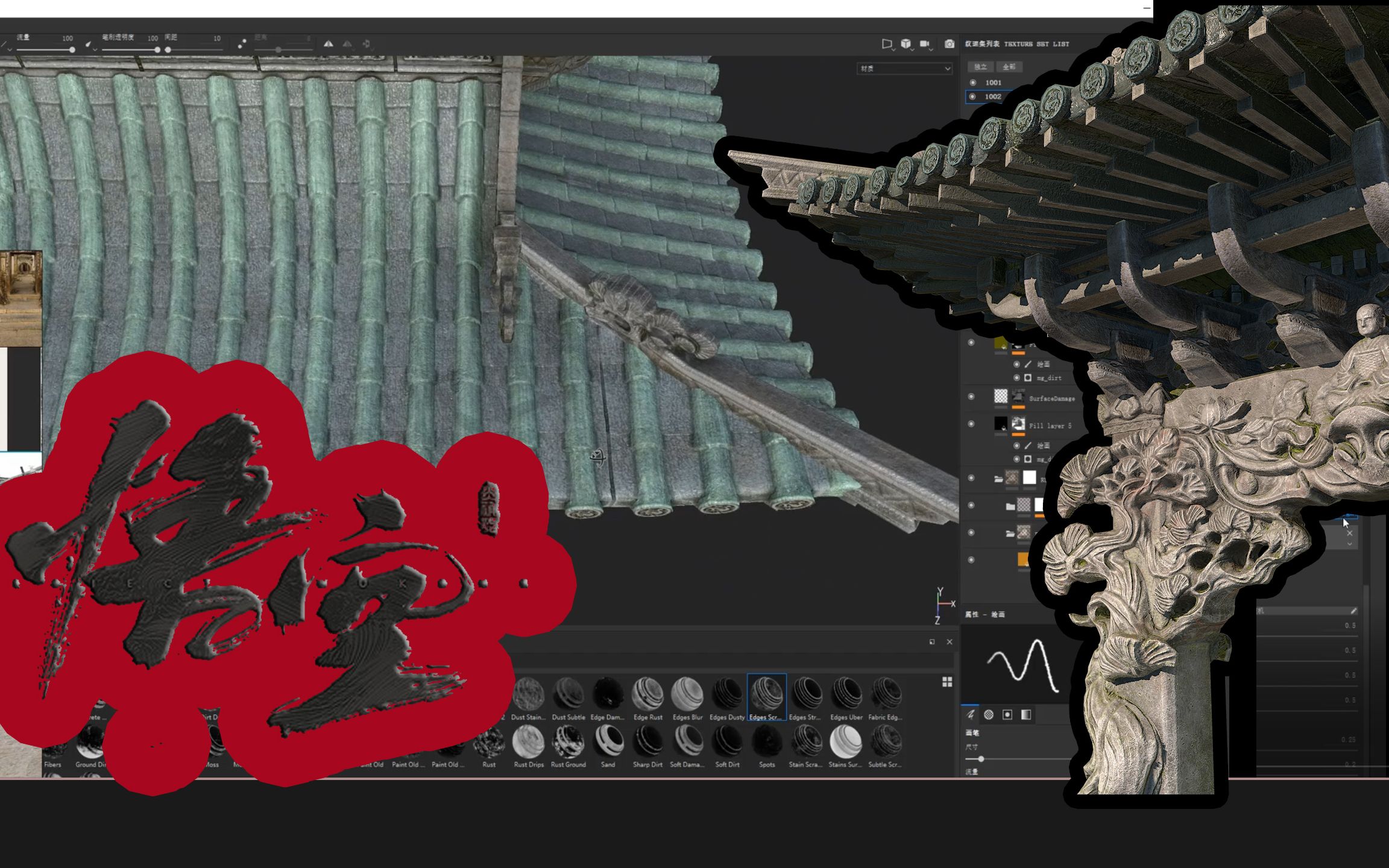The height and width of the screenshot is (868, 1389).
Task: Click the dimmed symmetry settings icon
Action: (x=347, y=44)
